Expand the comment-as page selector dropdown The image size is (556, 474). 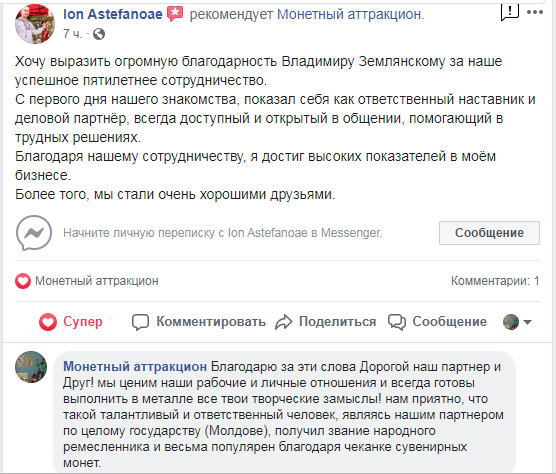517,322
